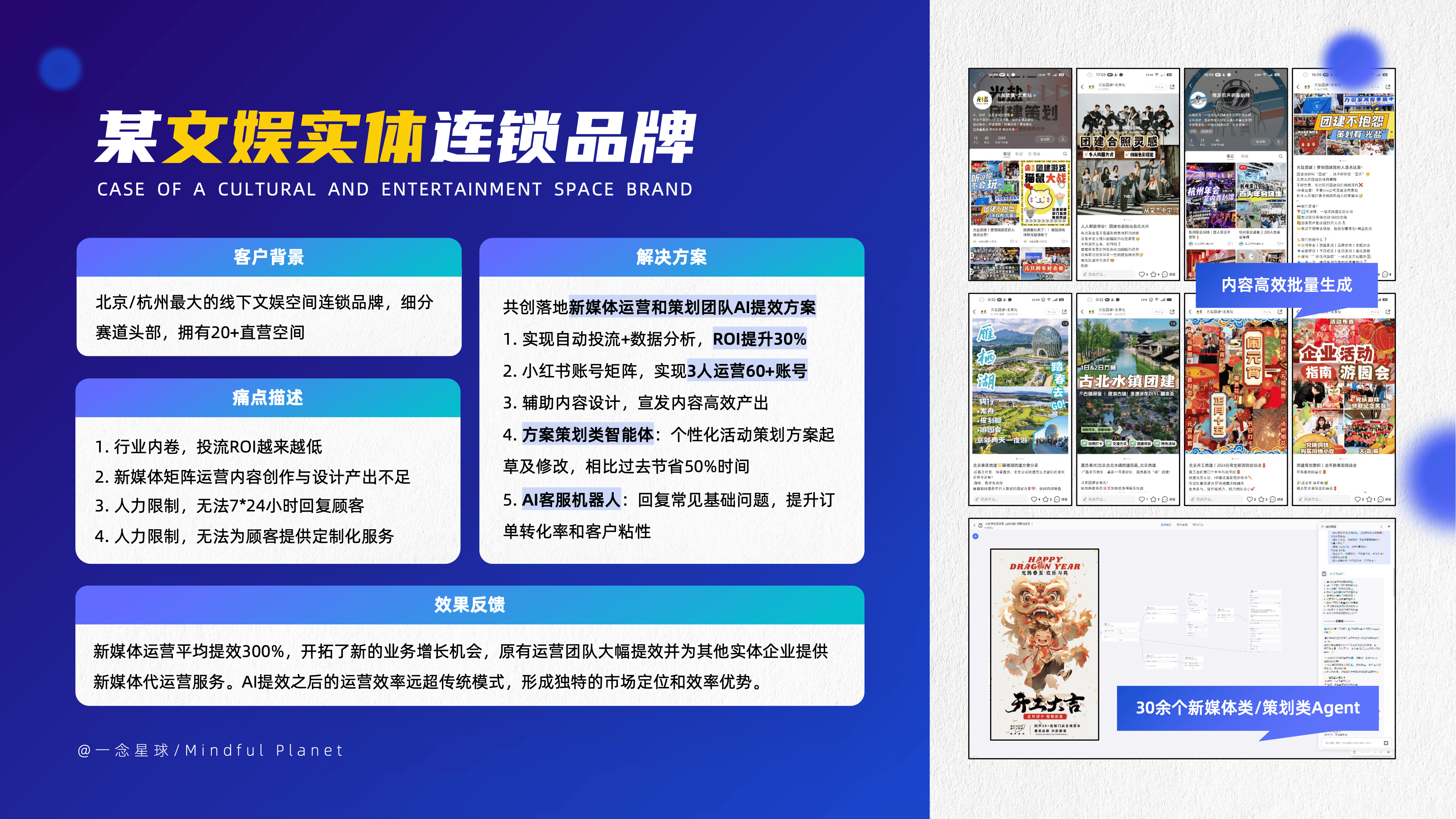
Task: Tap the search icon on the 光盐团建 profile page
Action: tap(1065, 154)
